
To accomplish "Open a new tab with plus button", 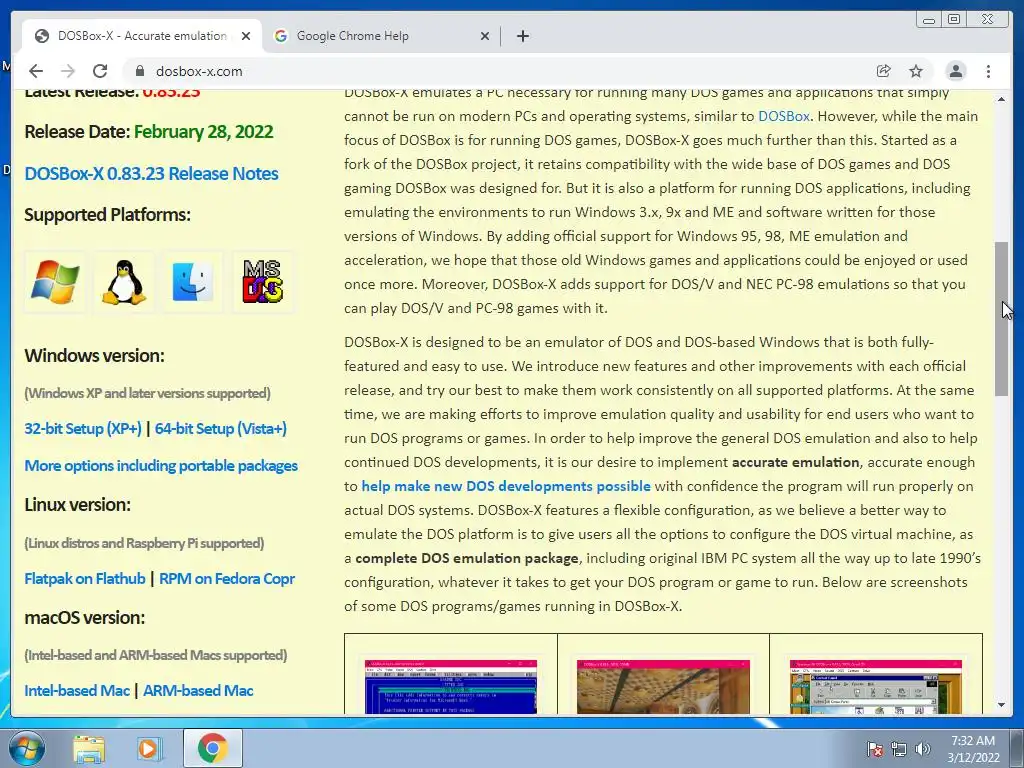I will pyautogui.click(x=522, y=36).
